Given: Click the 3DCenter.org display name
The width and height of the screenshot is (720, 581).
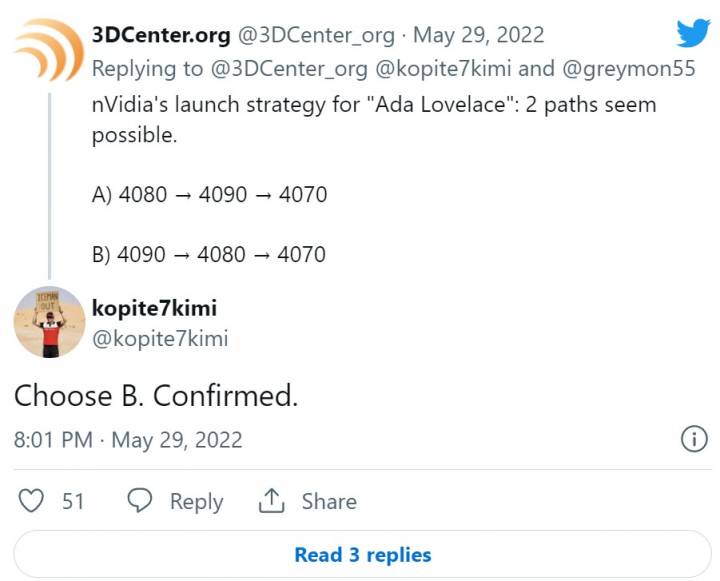Looking at the screenshot, I should [160, 35].
